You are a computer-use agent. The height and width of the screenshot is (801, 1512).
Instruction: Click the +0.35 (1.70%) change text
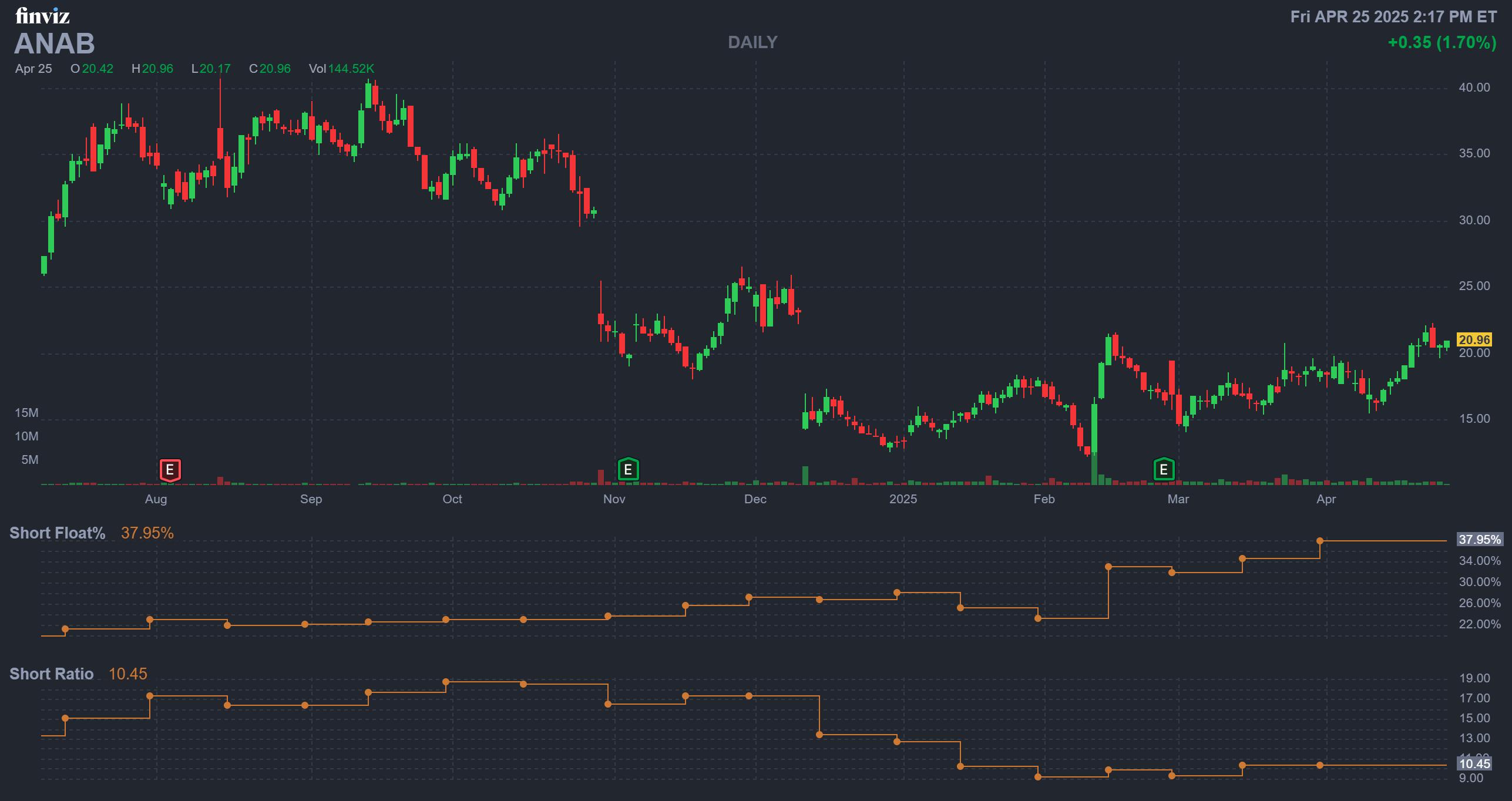click(1442, 42)
